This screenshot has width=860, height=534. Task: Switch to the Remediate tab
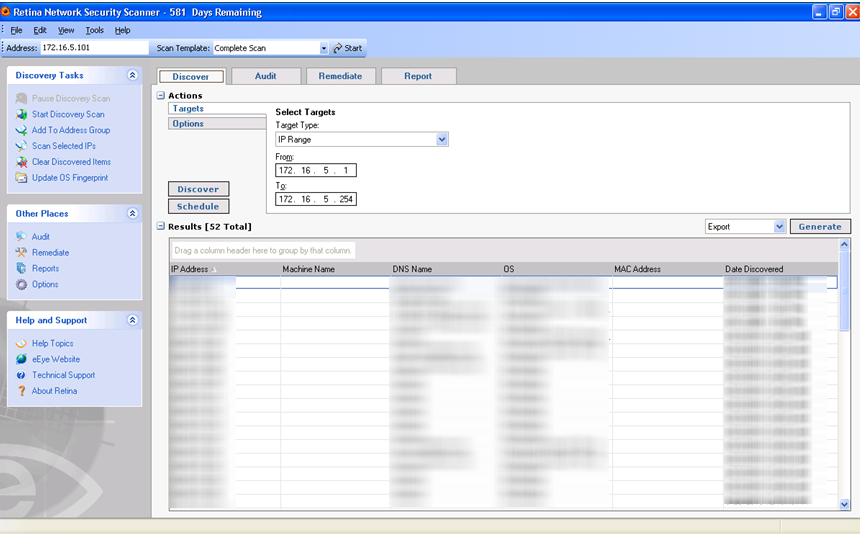(x=341, y=76)
